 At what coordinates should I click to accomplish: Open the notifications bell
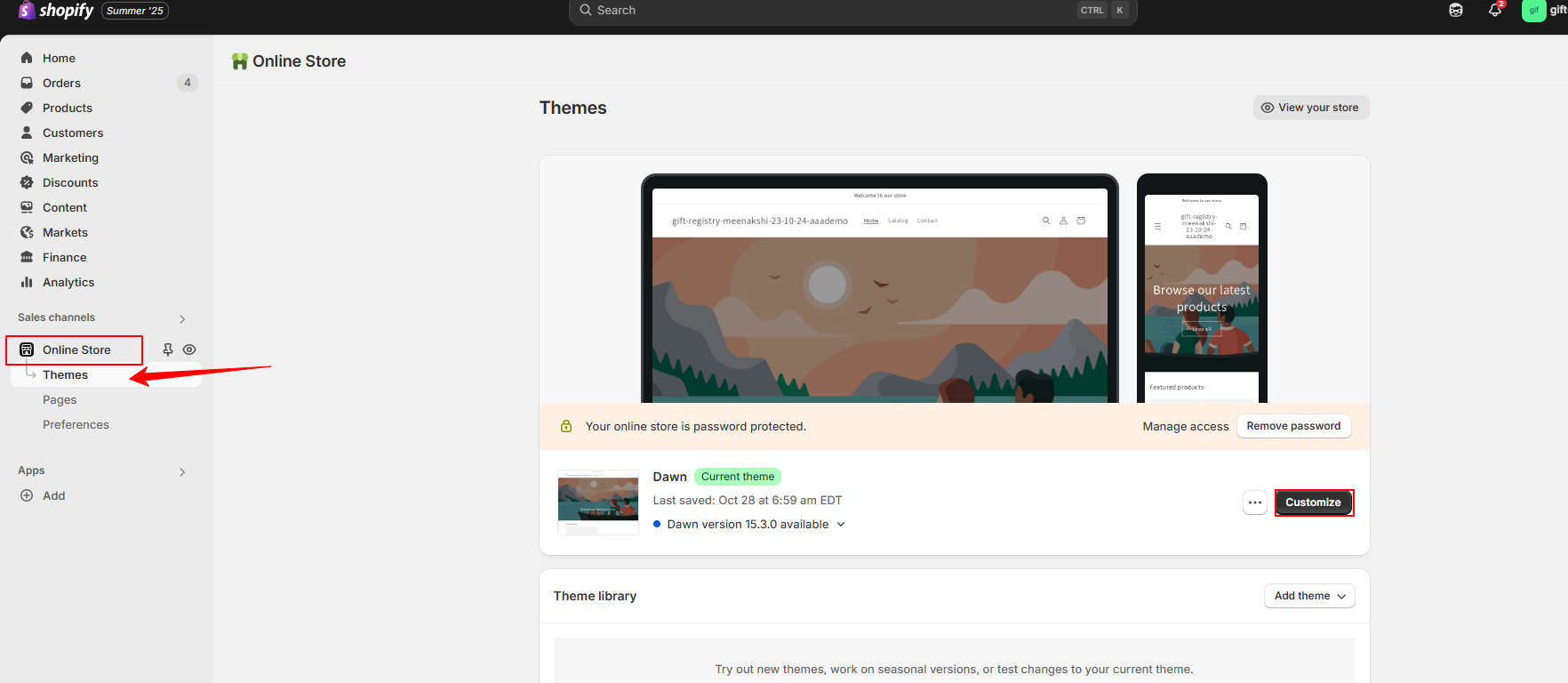(1495, 10)
